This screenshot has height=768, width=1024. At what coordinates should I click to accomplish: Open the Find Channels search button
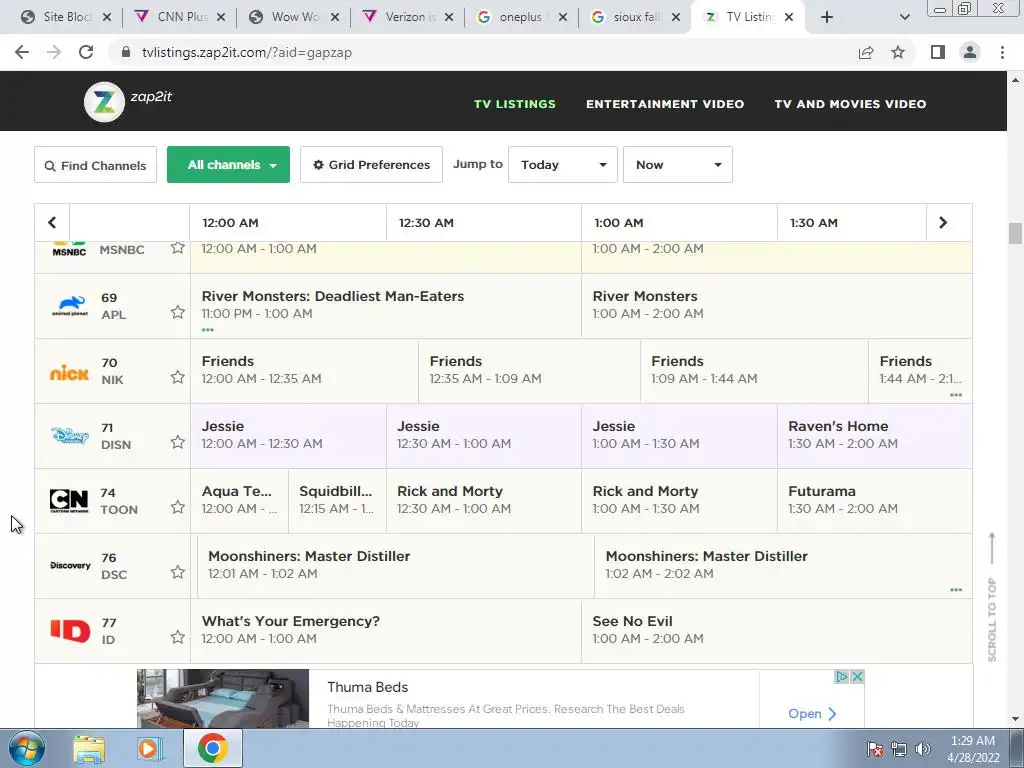point(95,165)
